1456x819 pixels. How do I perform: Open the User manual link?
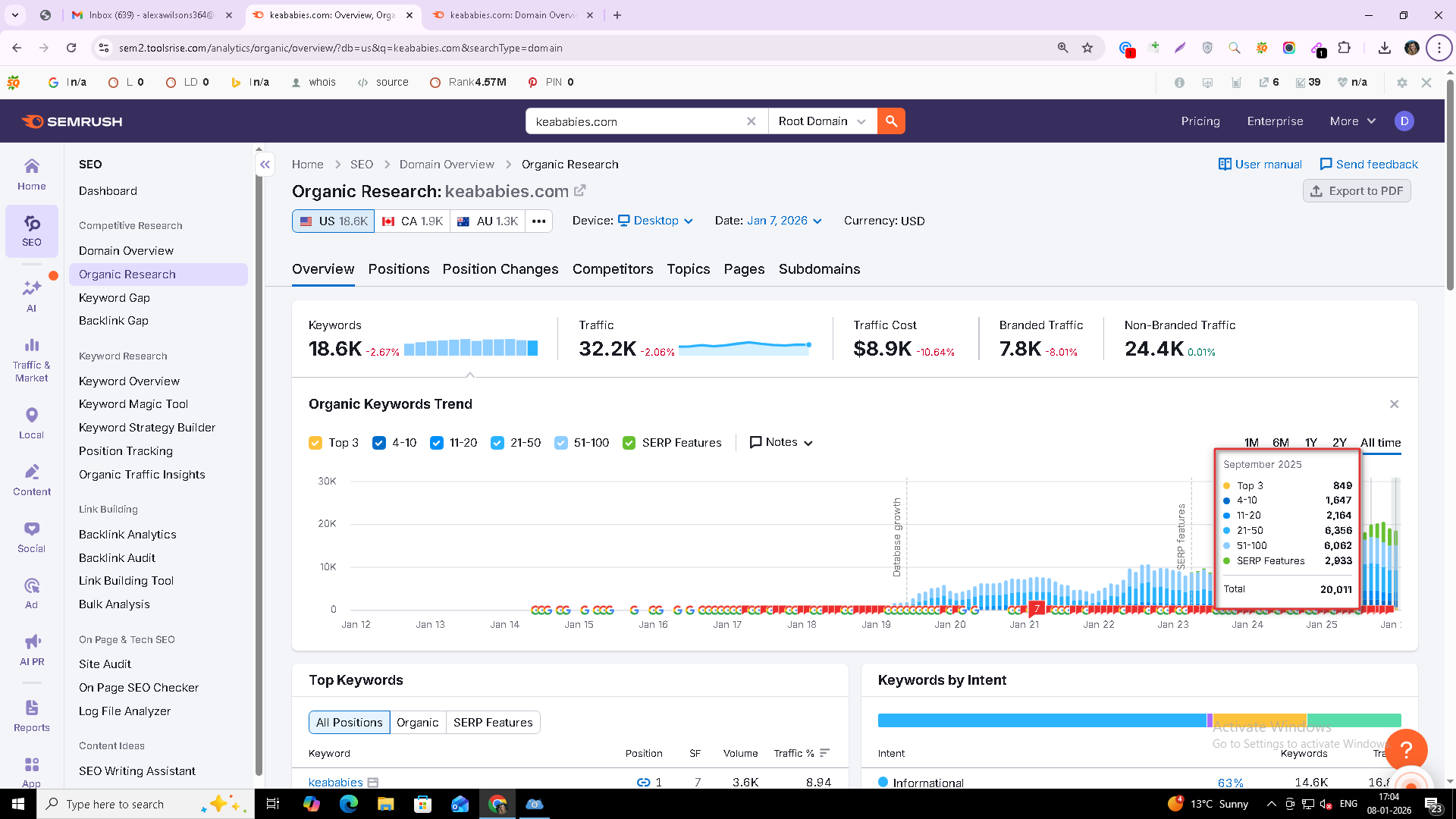(1260, 165)
